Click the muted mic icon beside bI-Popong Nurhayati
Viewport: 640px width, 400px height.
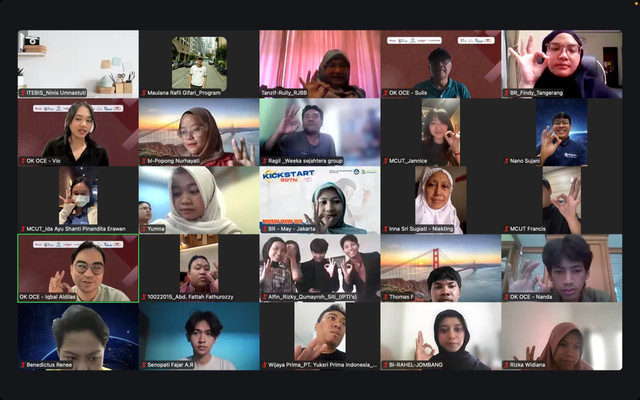click(x=144, y=161)
